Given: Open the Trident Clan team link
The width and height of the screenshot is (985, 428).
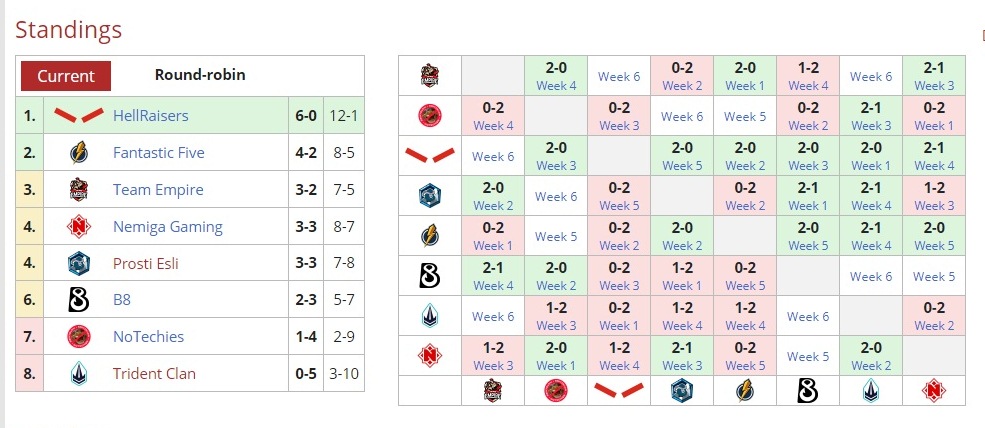Looking at the screenshot, I should pyautogui.click(x=154, y=374).
